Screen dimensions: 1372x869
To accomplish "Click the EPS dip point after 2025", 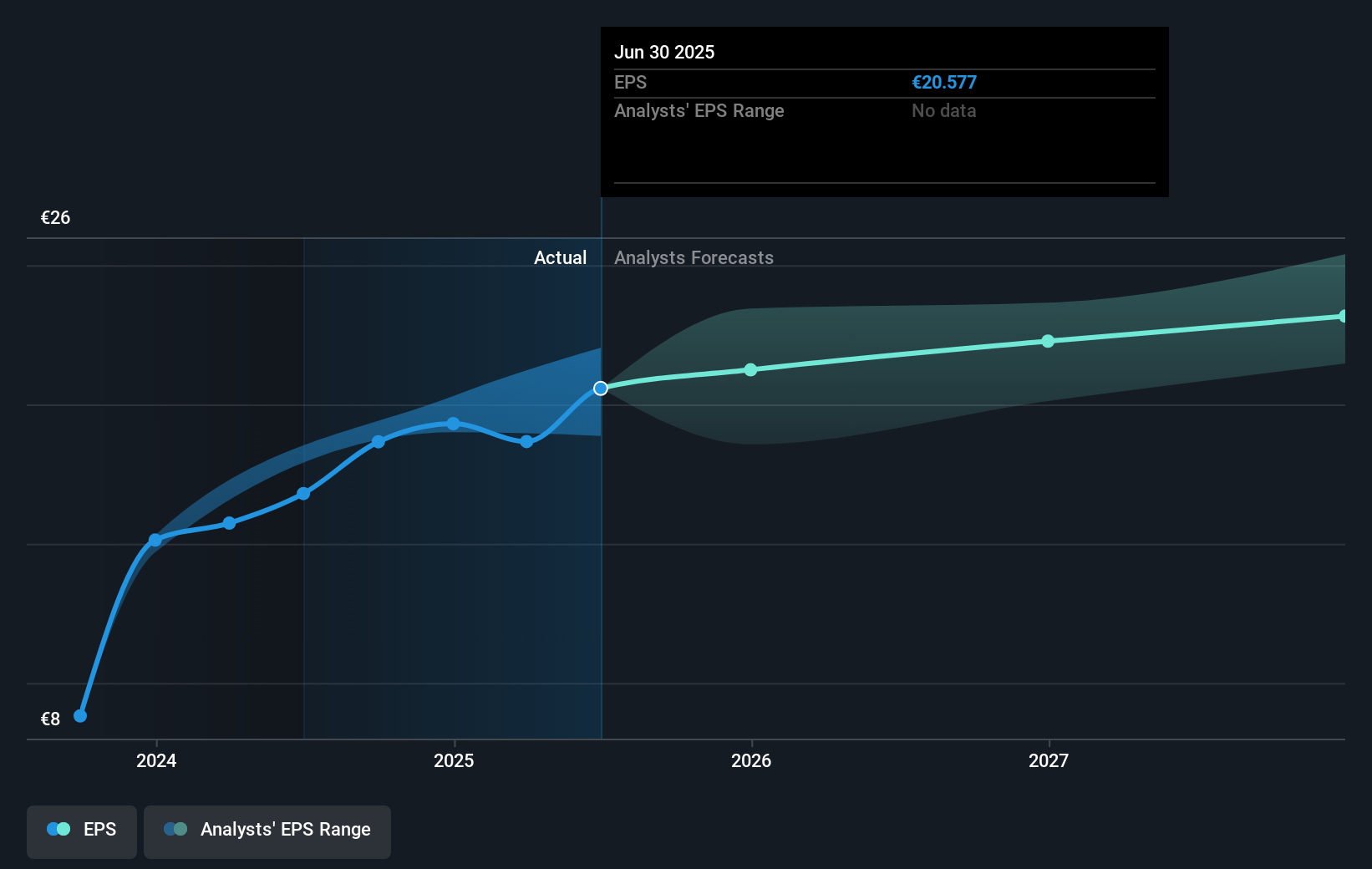I will click(526, 442).
